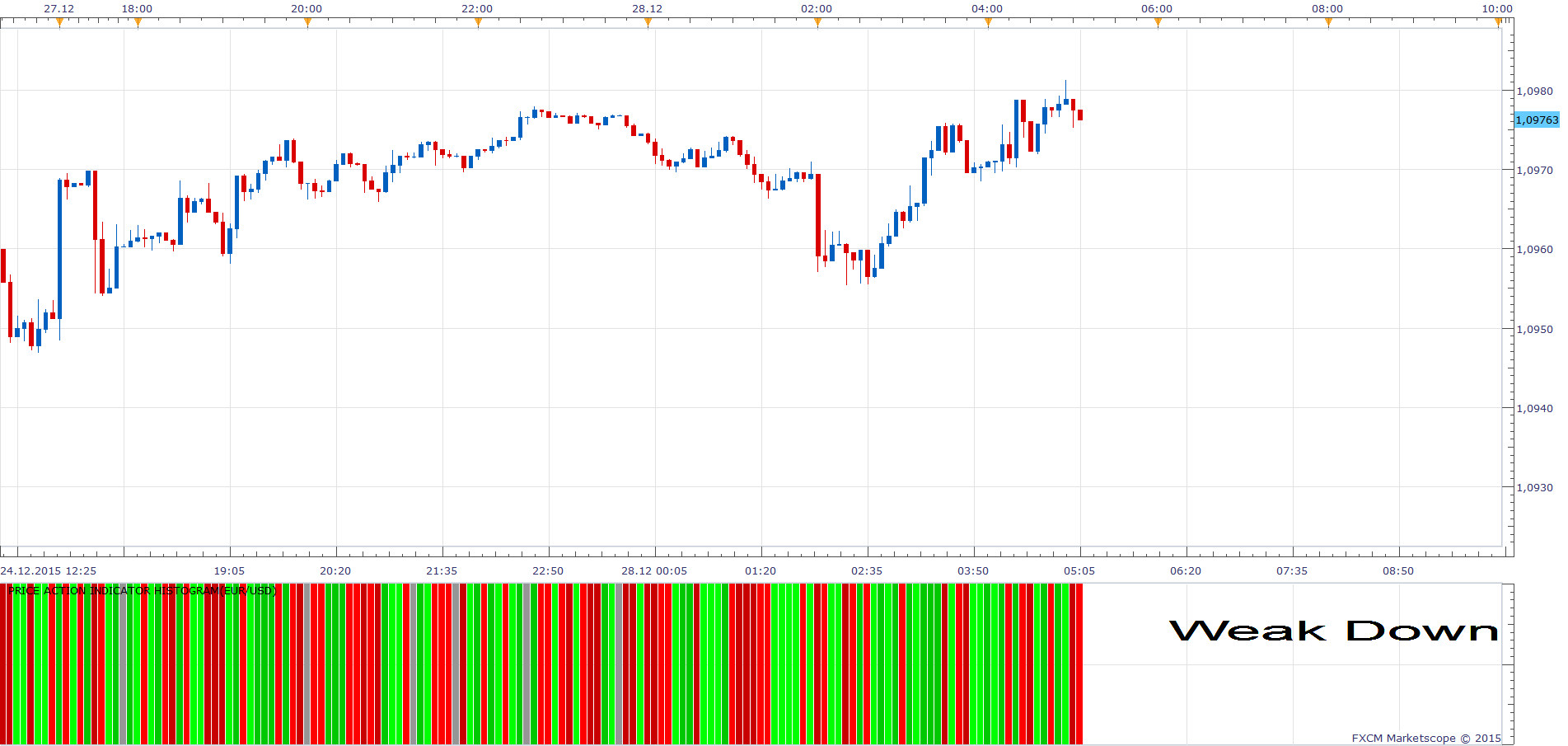
Task: Click the 1,0930 price axis label
Action: (1534, 487)
